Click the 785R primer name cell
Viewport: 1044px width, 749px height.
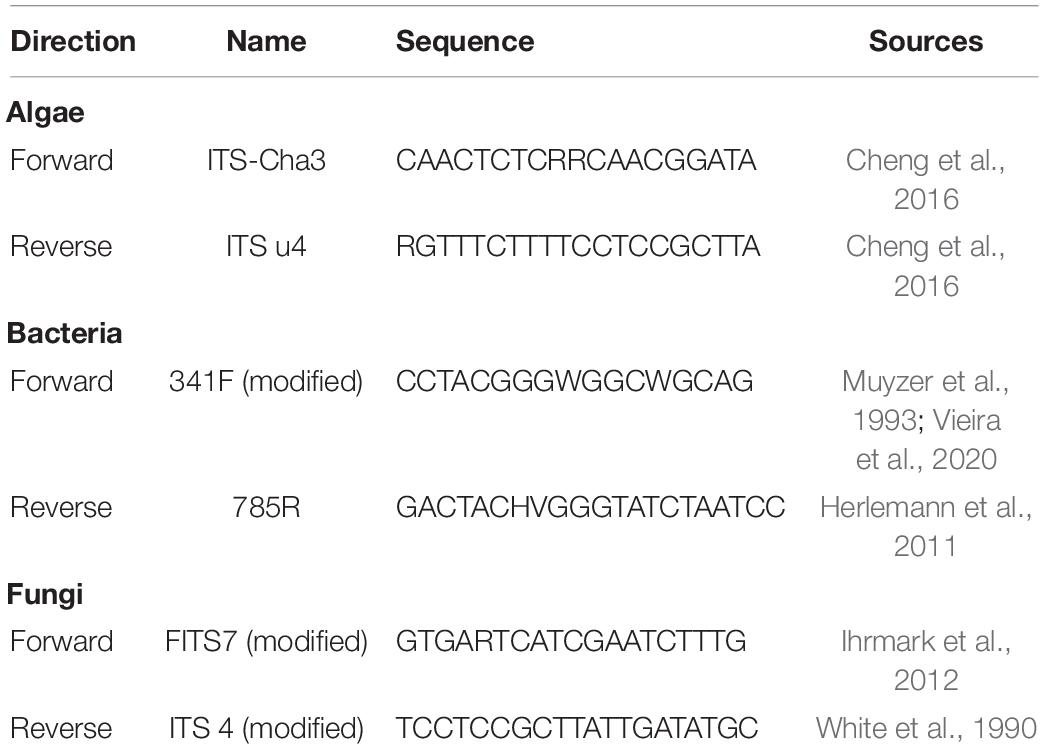[x=266, y=507]
